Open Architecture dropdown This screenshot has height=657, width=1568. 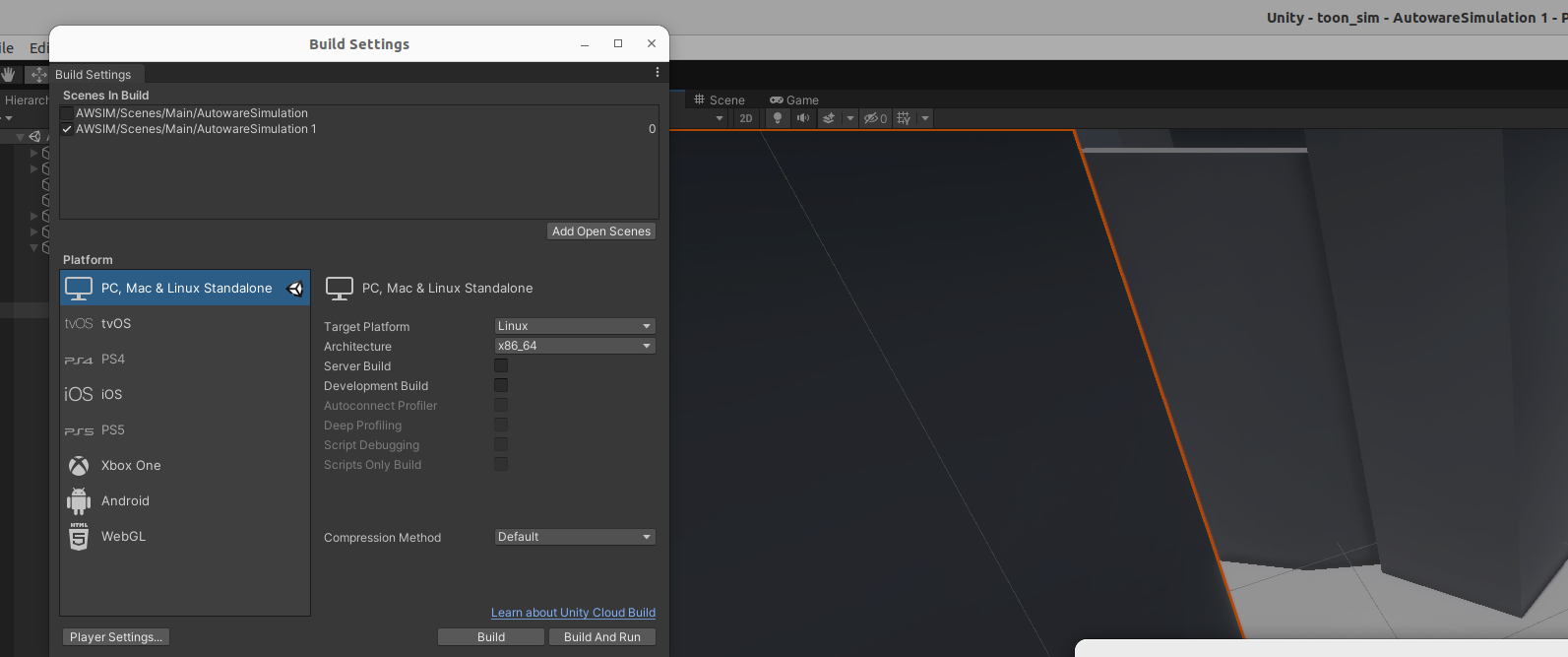575,346
